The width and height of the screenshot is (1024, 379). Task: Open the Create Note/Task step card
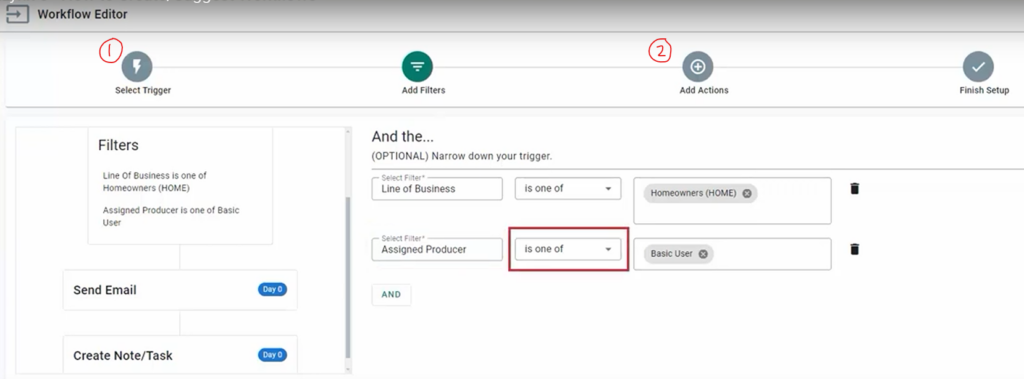click(x=180, y=355)
